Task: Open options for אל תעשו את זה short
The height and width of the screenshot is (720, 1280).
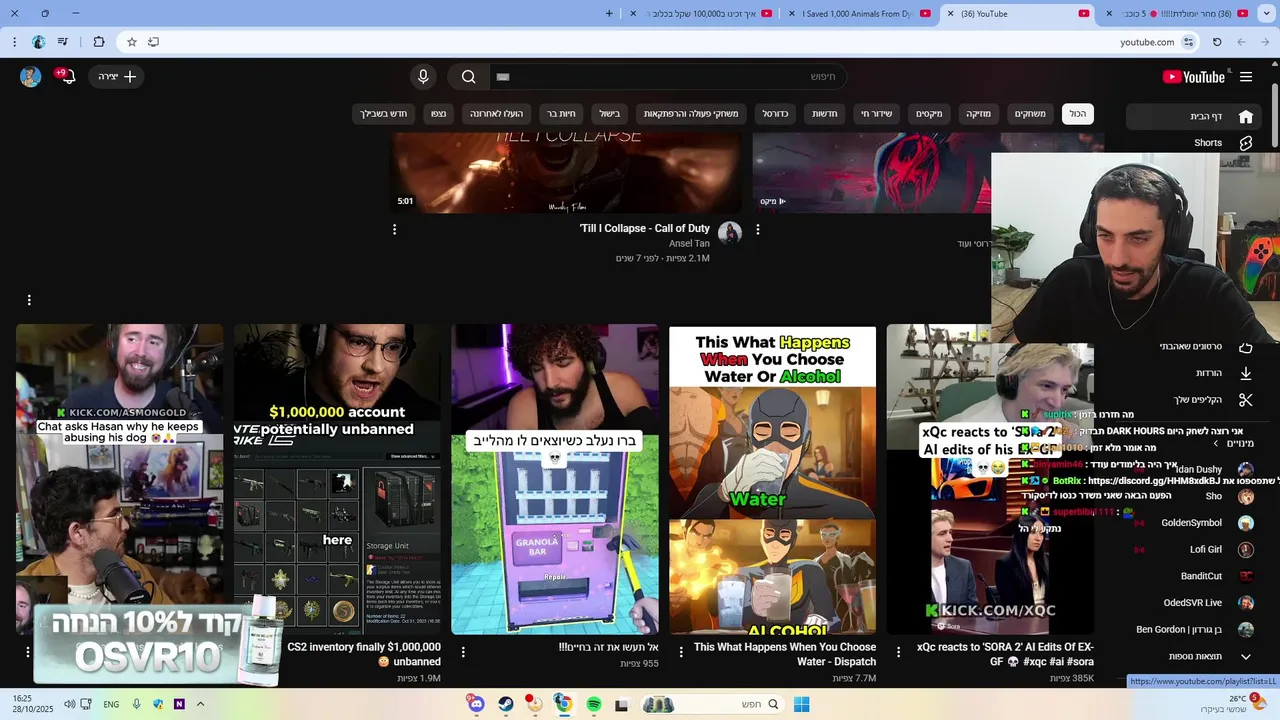Action: click(463, 651)
